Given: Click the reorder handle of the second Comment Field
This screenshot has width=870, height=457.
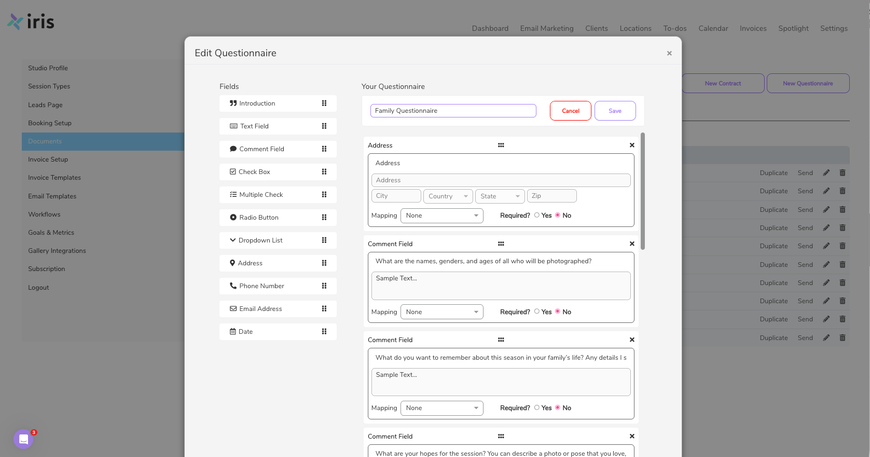Looking at the screenshot, I should 501,339.
